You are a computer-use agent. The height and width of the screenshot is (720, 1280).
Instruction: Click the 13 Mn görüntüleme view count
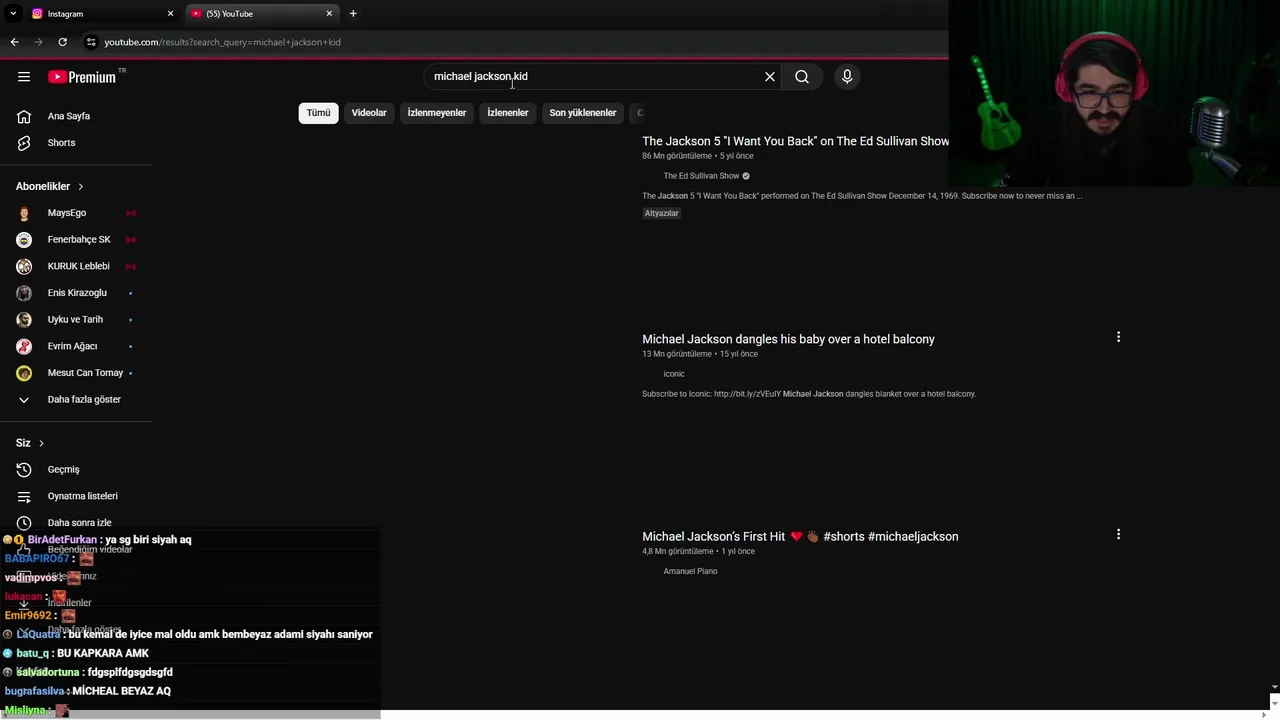coord(677,354)
